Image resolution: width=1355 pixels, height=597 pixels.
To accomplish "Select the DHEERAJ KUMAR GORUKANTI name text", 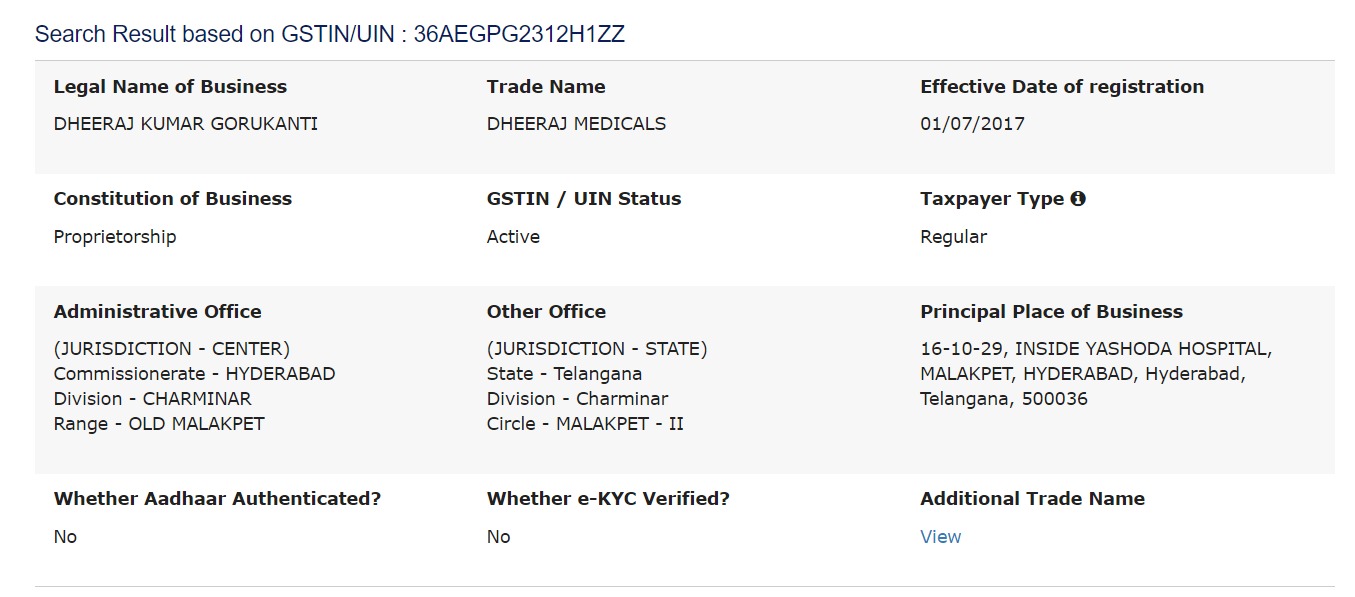I will tap(186, 124).
